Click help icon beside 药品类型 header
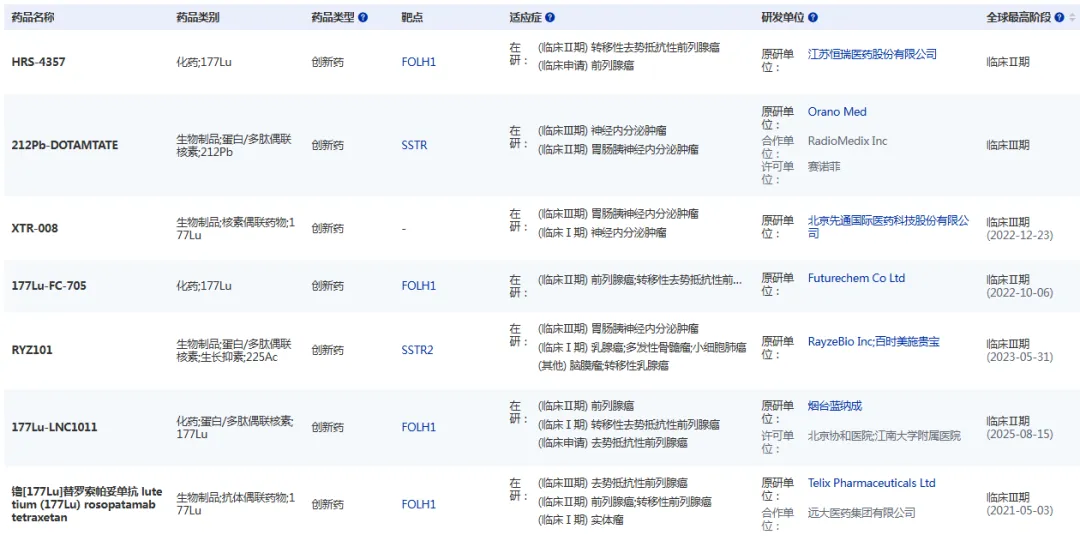The height and width of the screenshot is (541, 1080). point(363,18)
